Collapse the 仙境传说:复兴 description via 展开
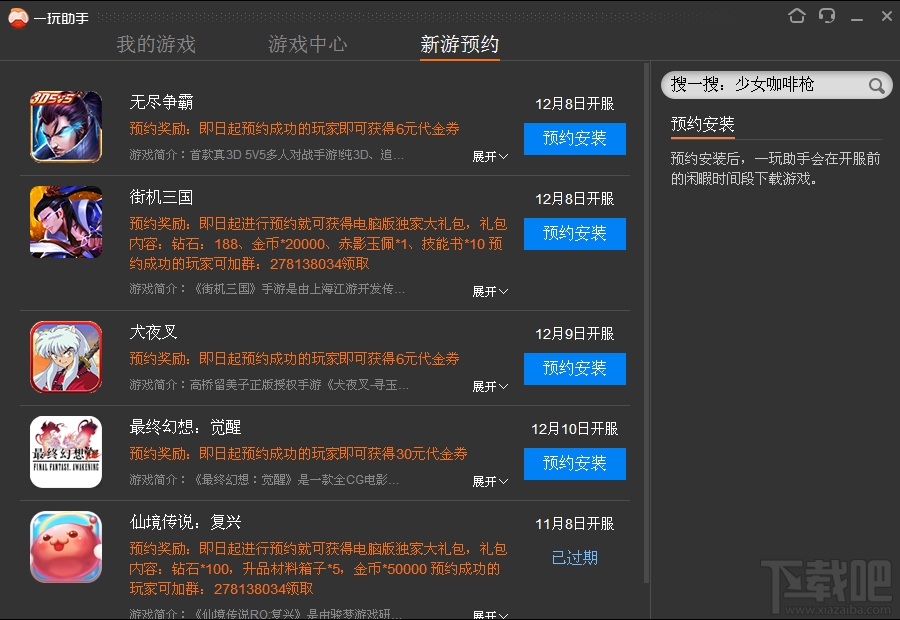900x620 pixels. point(489,613)
